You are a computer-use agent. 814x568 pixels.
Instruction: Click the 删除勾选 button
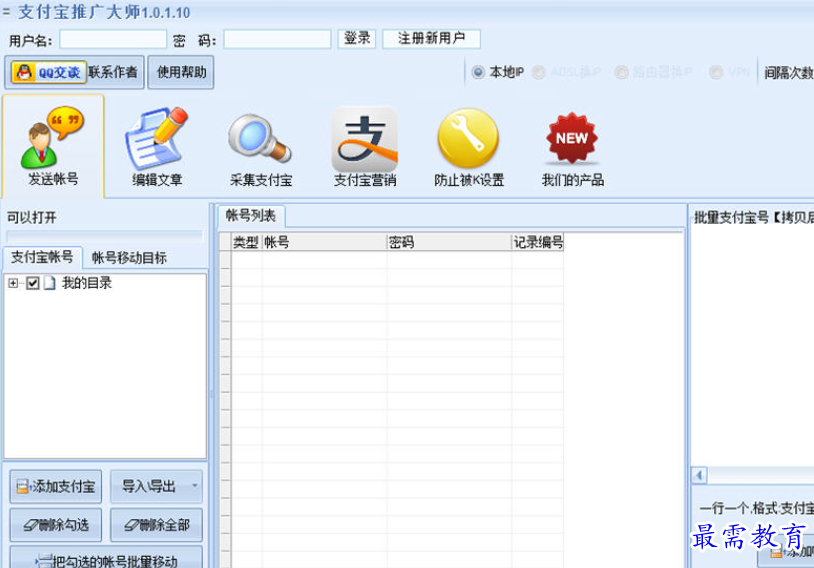[56, 525]
